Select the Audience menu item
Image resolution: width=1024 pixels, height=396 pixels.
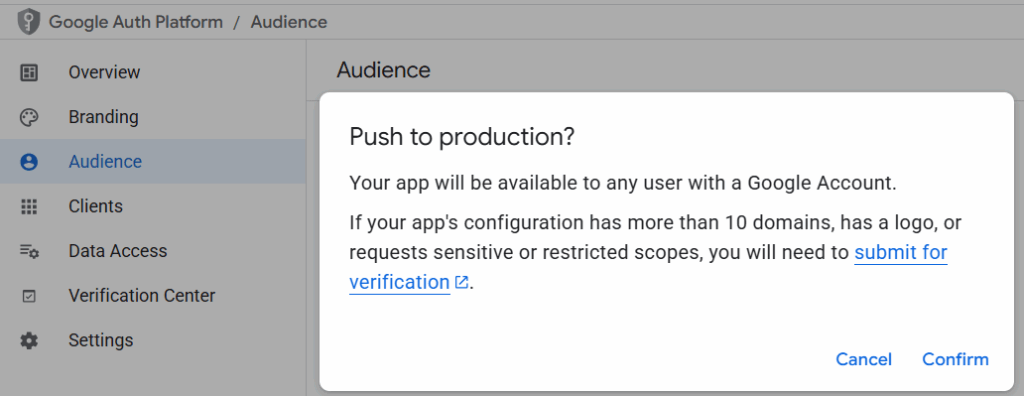pos(153,161)
